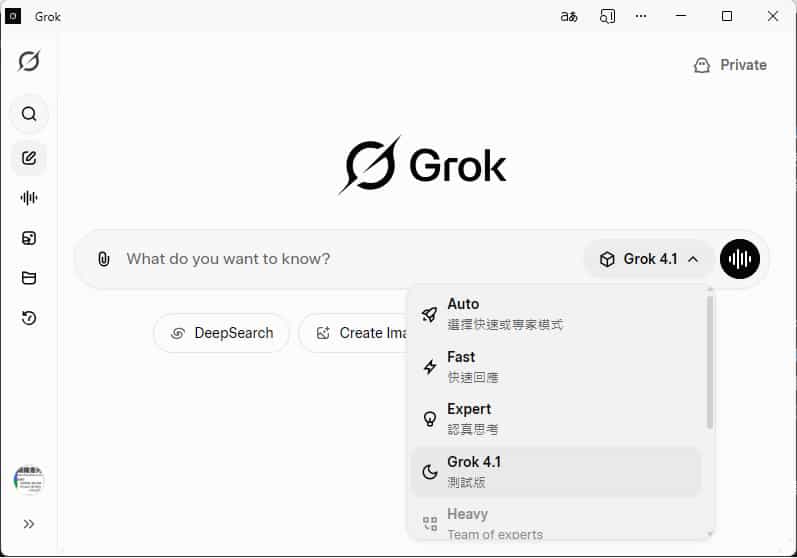The image size is (797, 558).
Task: Expand the sidebar with the double chevron
Action: (x=29, y=524)
